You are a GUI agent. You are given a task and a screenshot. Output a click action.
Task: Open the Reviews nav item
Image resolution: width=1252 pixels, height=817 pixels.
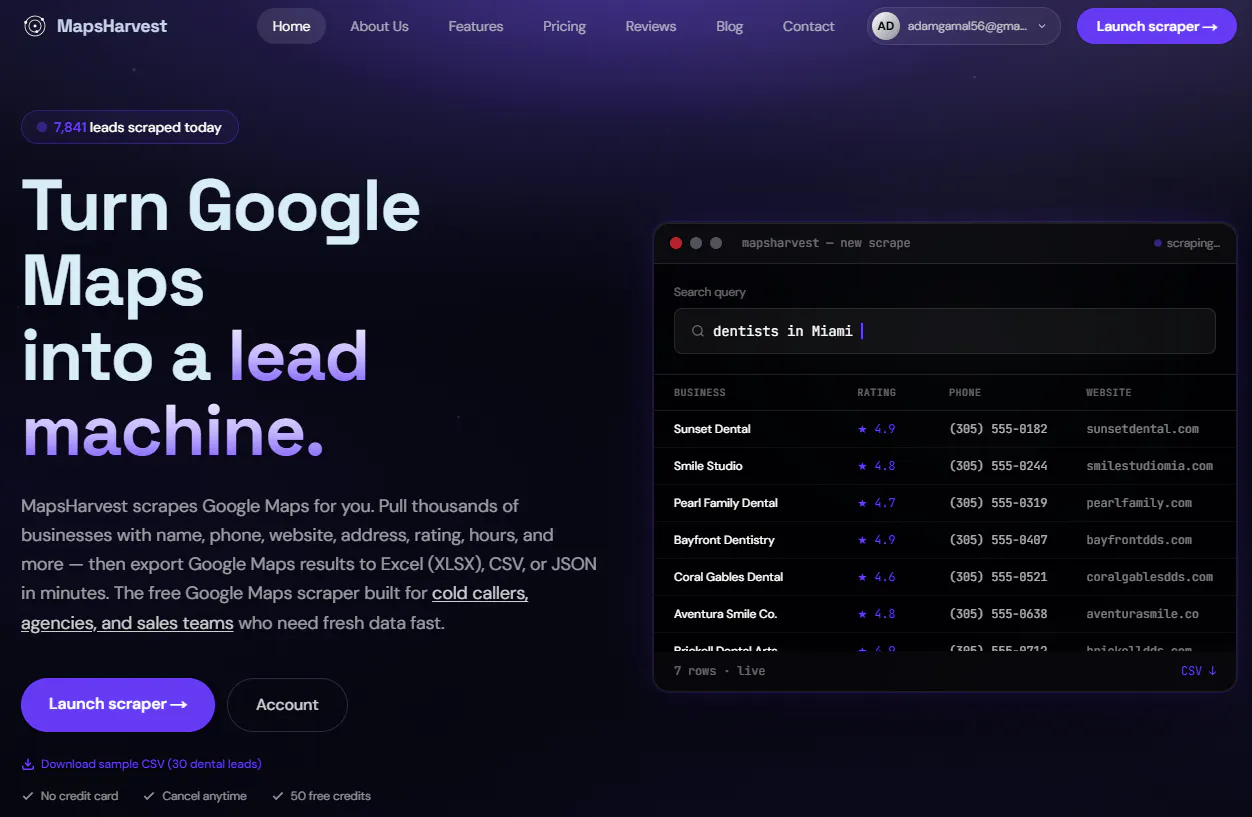[x=651, y=26]
